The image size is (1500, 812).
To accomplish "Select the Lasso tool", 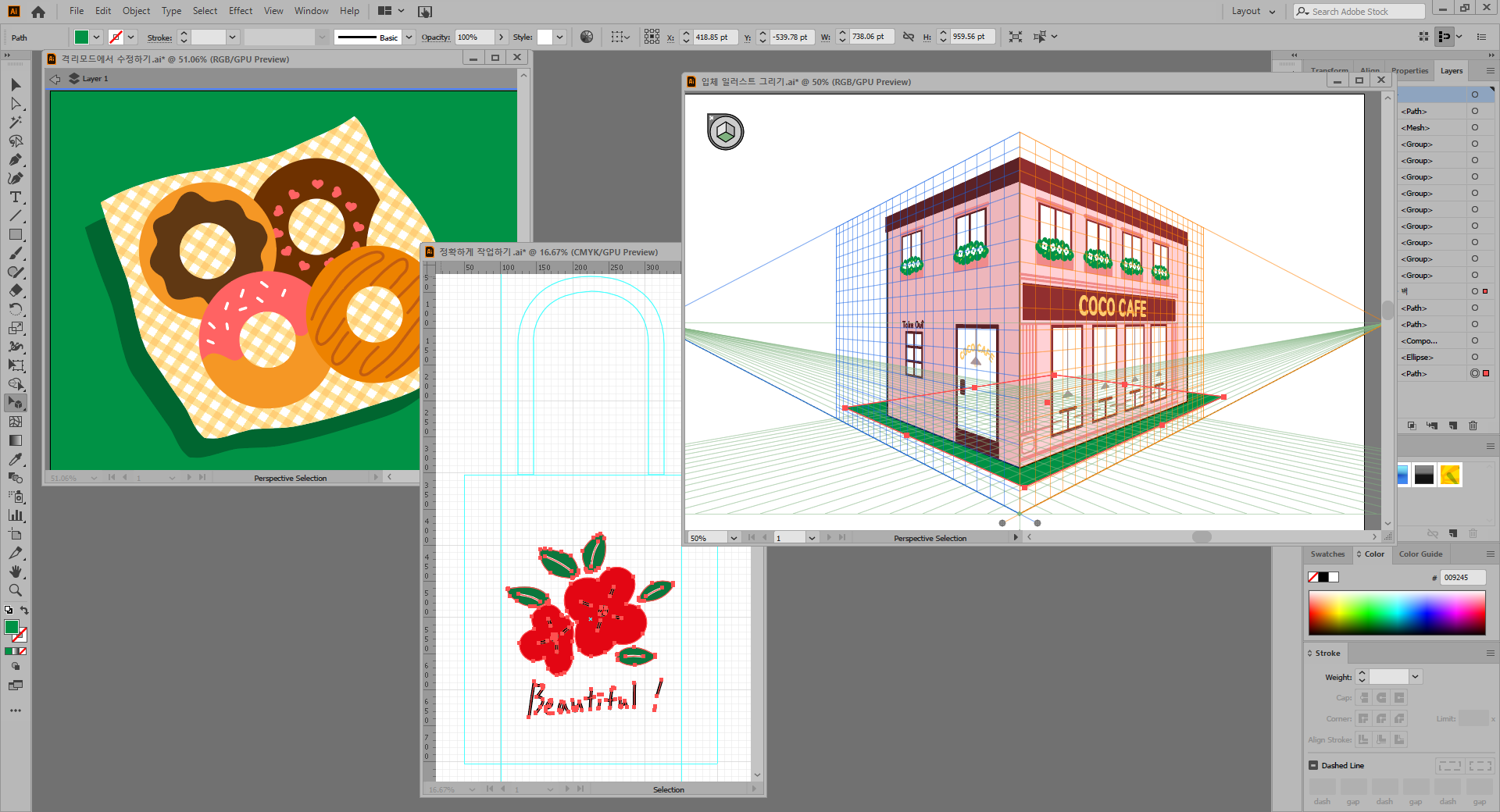I will tap(16, 141).
